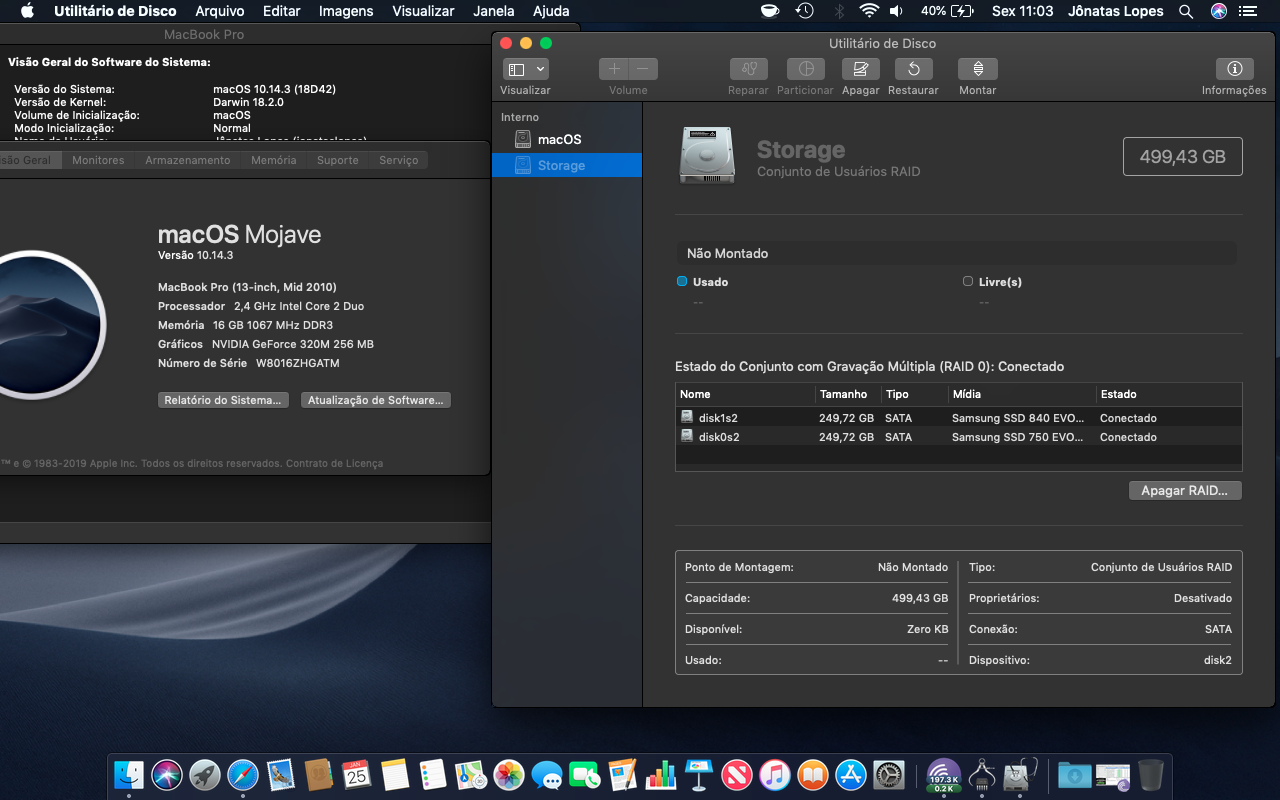Screen dimensions: 1280x800
Task: Click the Apagar erase toolbar icon
Action: coord(860,69)
